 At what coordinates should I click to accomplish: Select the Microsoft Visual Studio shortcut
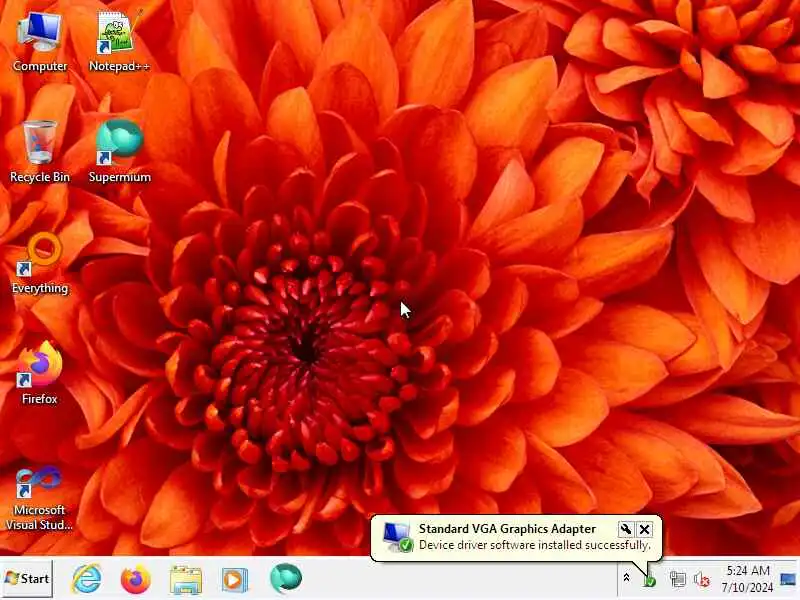pyautogui.click(x=40, y=499)
